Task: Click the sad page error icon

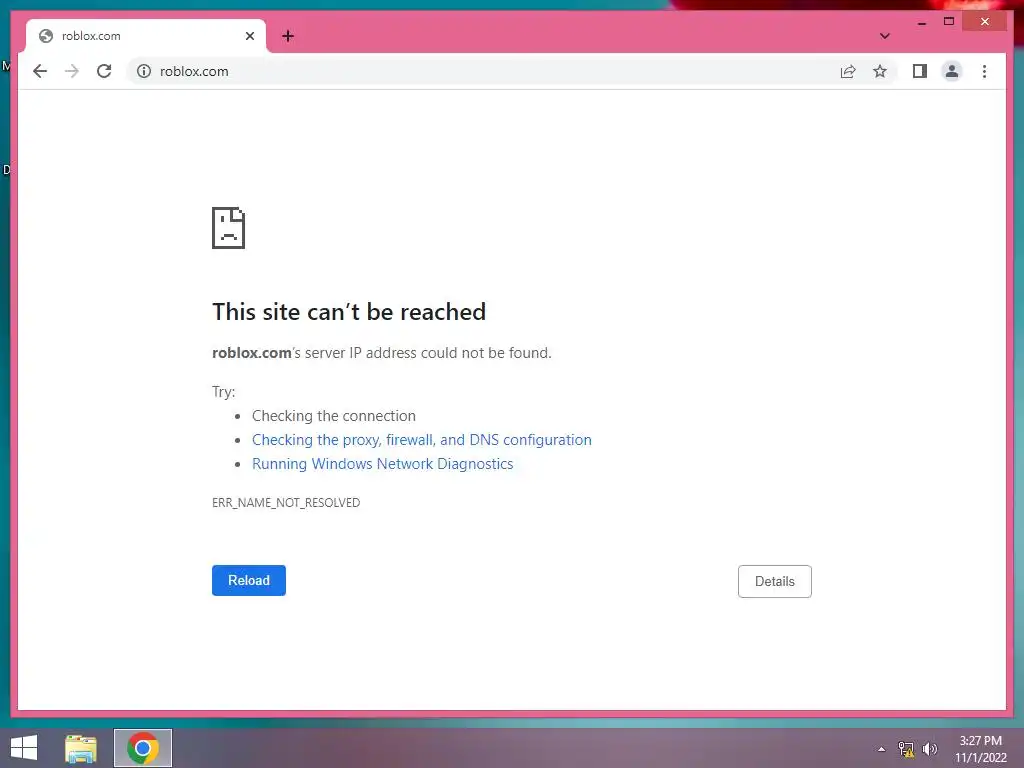Action: point(229,228)
